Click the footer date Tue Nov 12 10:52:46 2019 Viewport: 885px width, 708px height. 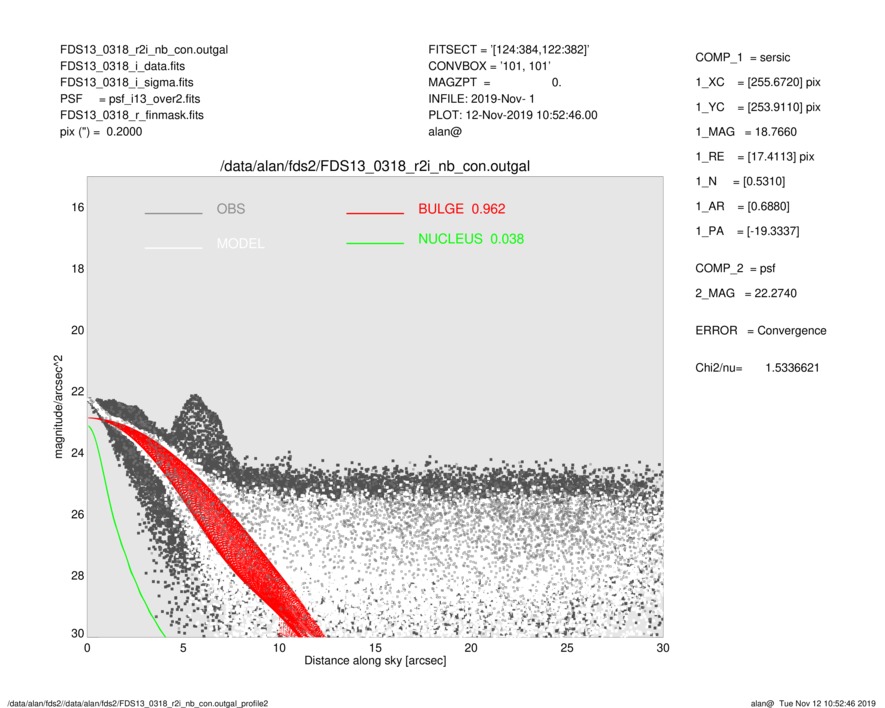coord(827,703)
